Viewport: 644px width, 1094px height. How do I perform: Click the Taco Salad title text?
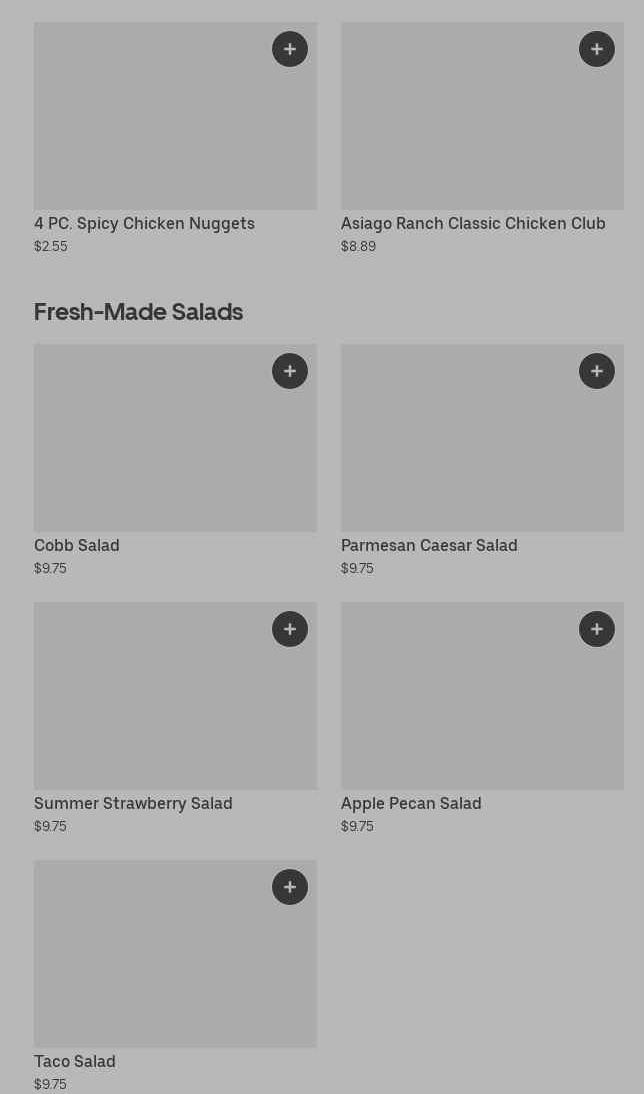[75, 1062]
